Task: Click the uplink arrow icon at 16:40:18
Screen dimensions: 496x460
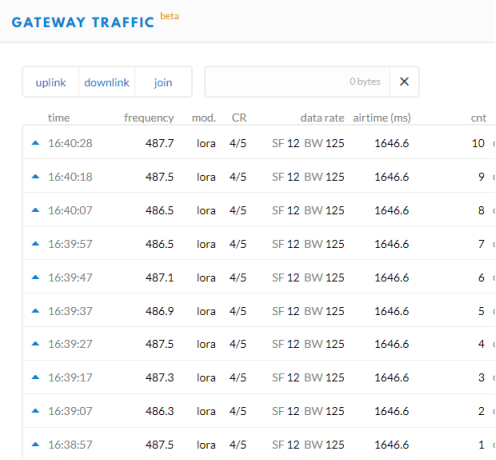Action: [x=35, y=177]
